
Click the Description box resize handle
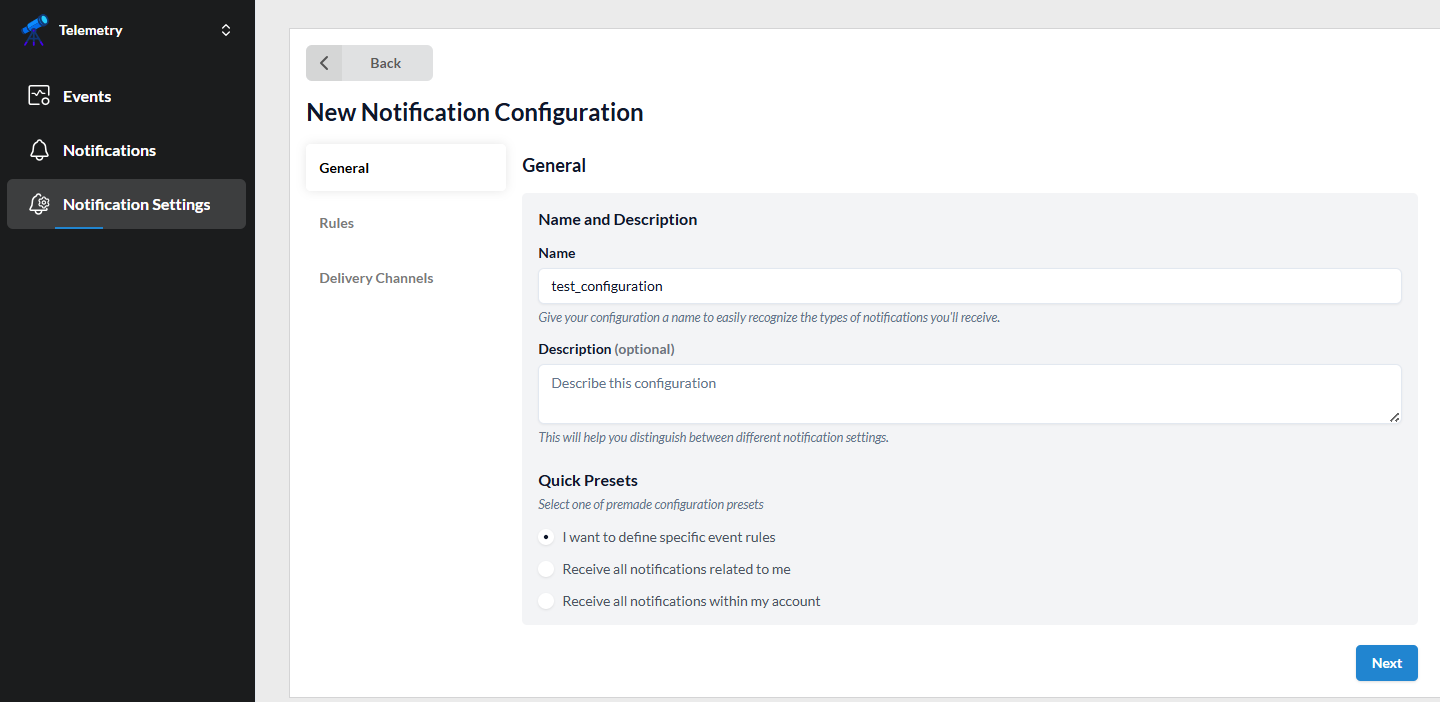click(x=1394, y=416)
